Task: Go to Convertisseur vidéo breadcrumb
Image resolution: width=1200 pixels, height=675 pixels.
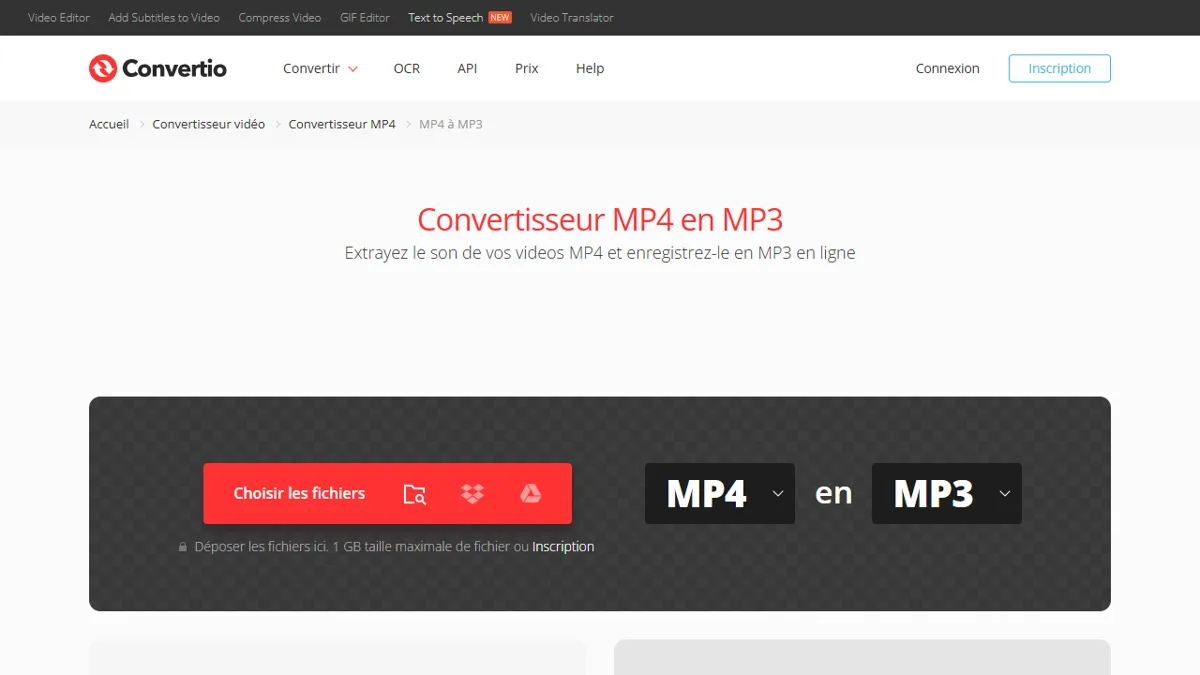Action: click(x=209, y=124)
